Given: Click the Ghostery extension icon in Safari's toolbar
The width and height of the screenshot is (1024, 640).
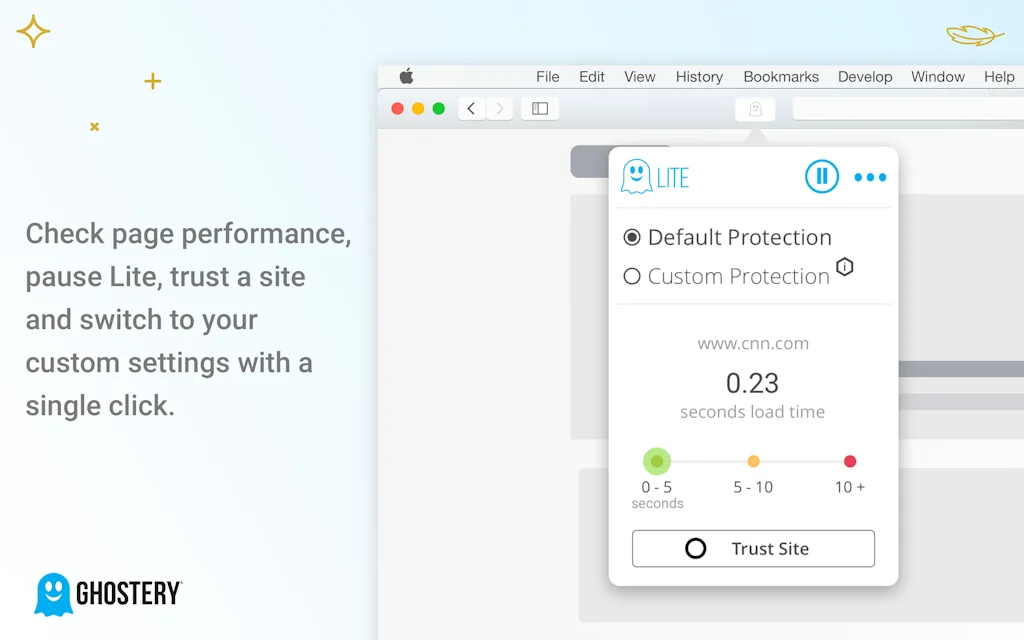Looking at the screenshot, I should pyautogui.click(x=755, y=109).
